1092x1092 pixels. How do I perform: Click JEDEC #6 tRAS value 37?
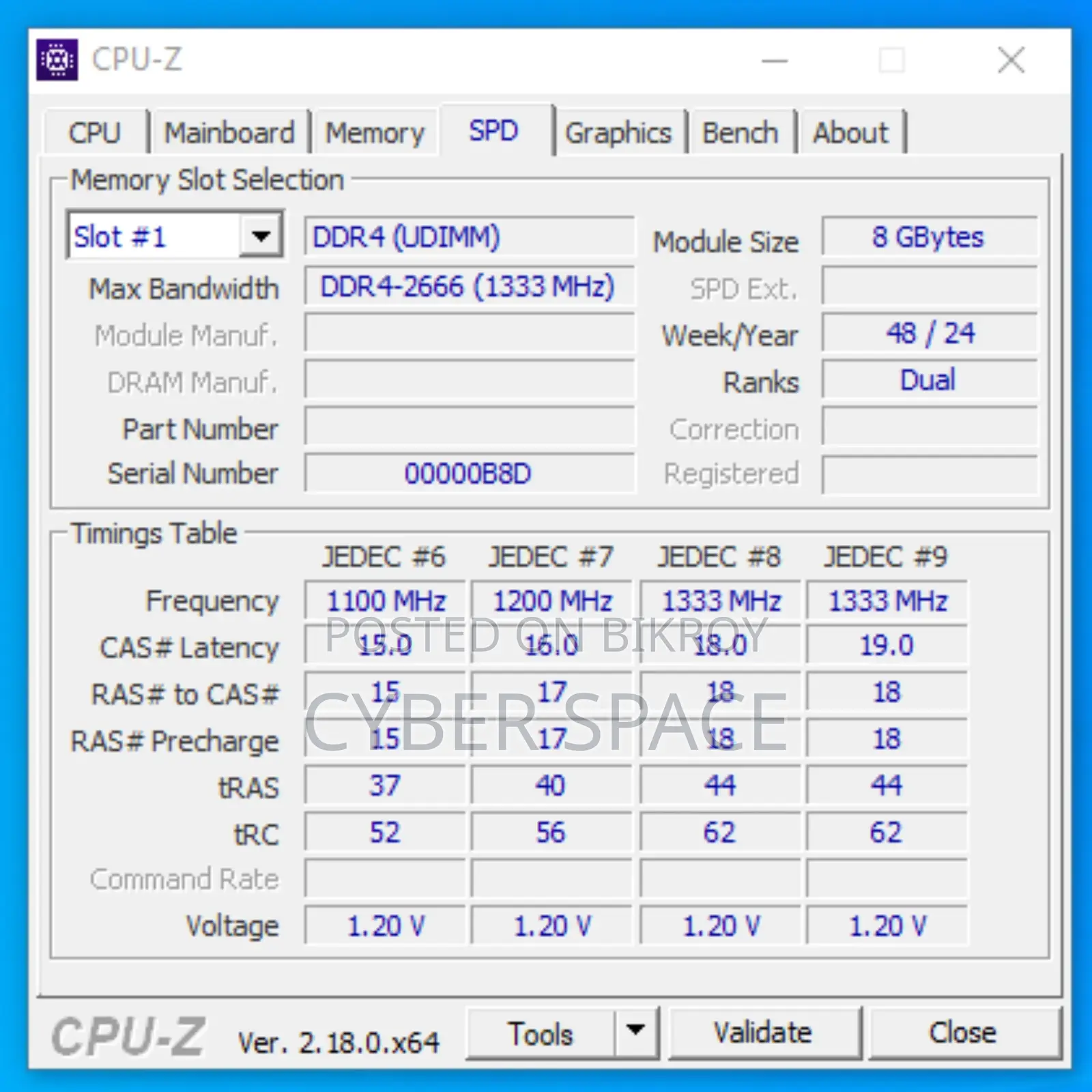coord(385,785)
